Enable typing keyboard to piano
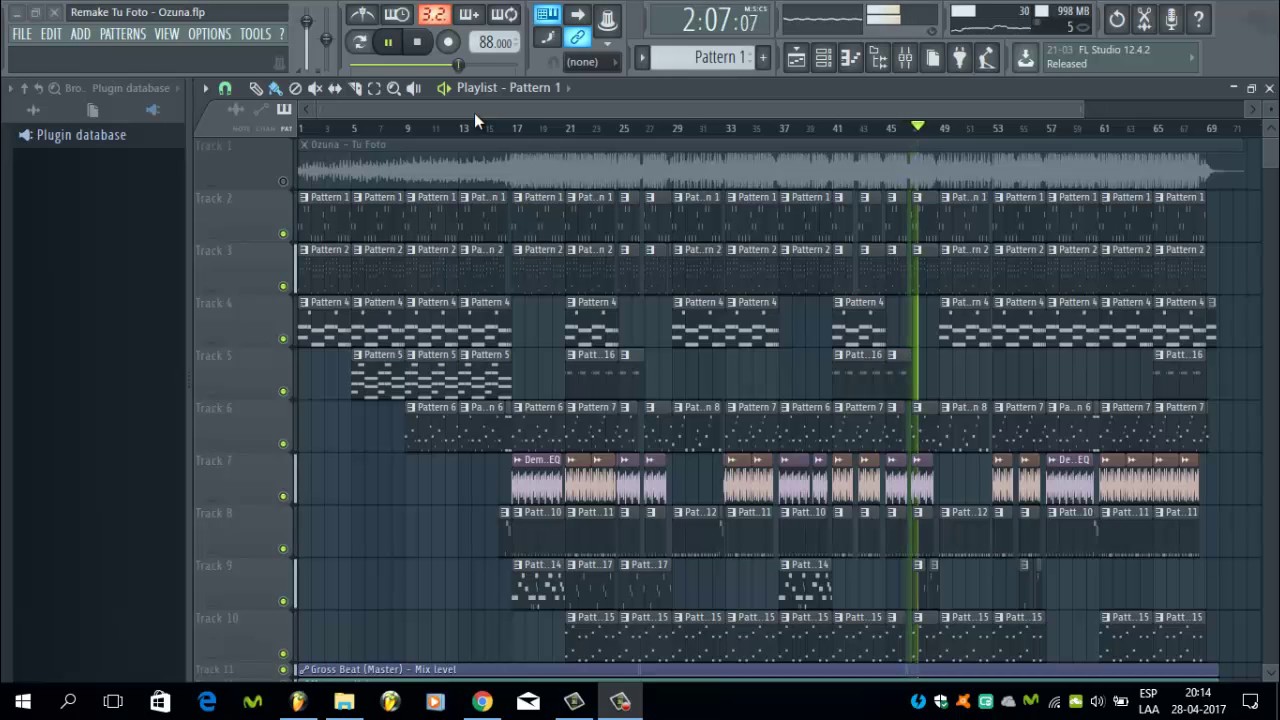This screenshot has width=1280, height=720. tap(547, 15)
